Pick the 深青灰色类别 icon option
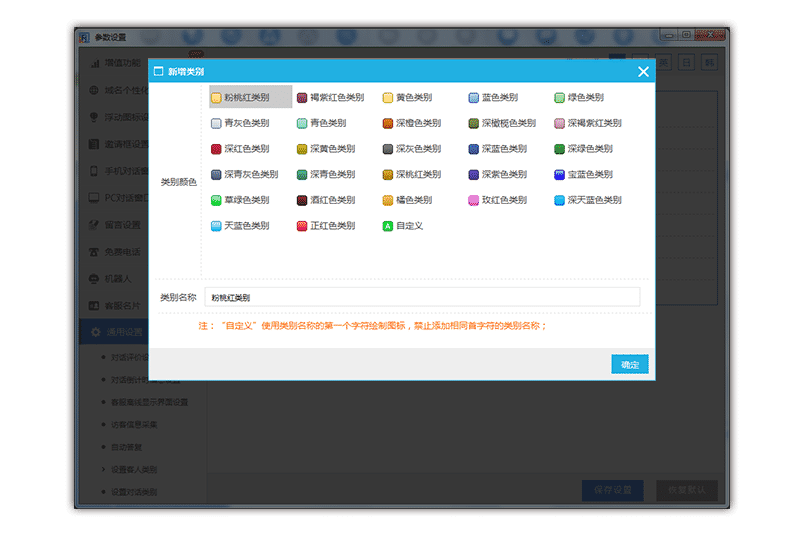Viewport: 800px width, 534px height. tap(244, 174)
